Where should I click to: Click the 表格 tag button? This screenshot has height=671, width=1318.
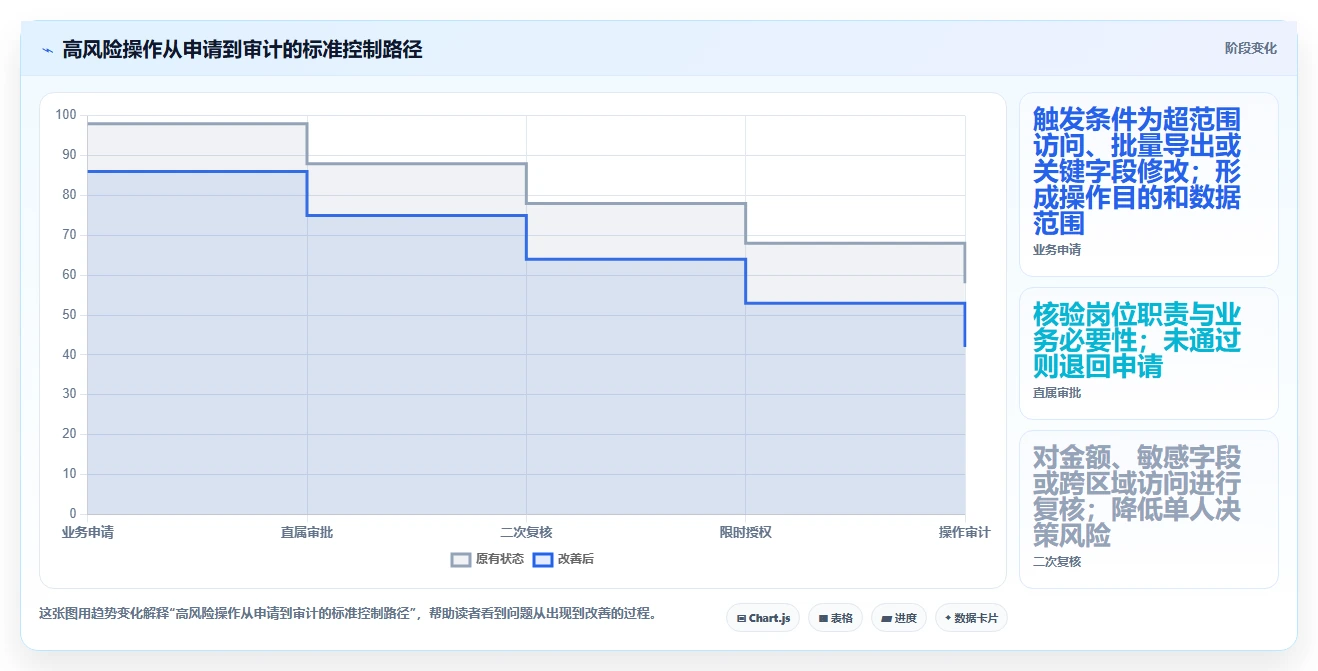835,618
